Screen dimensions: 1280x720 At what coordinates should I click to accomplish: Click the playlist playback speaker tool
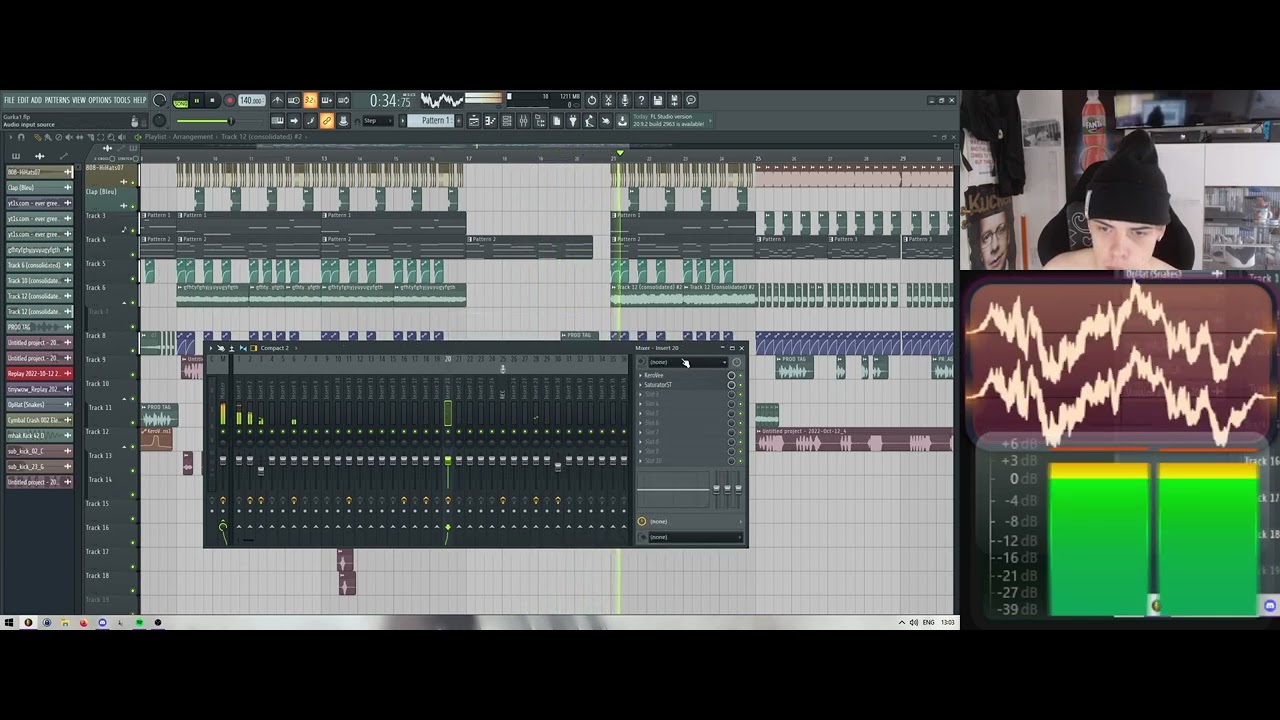click(121, 137)
